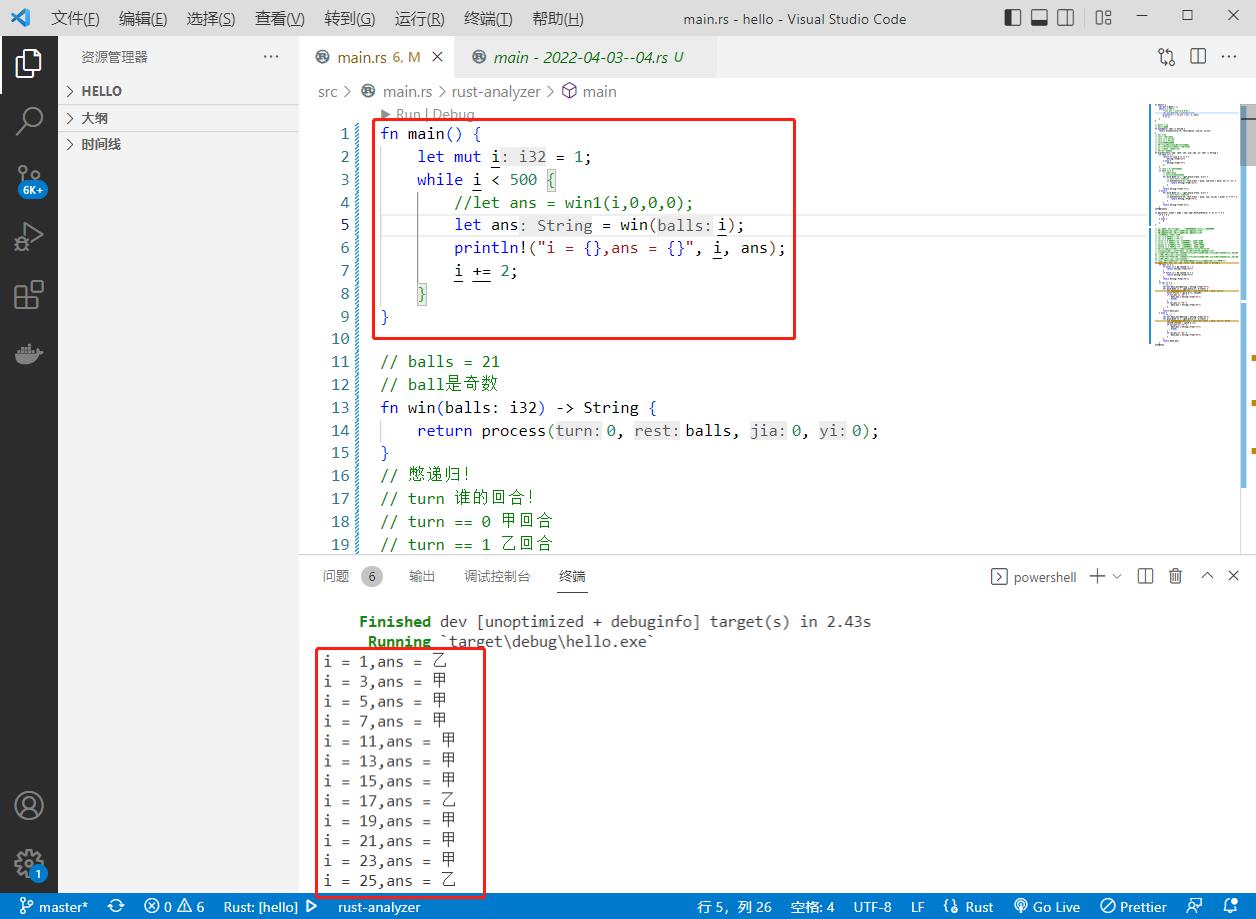The image size is (1256, 919).
Task: Change end of line sequence LF
Action: coord(917,907)
